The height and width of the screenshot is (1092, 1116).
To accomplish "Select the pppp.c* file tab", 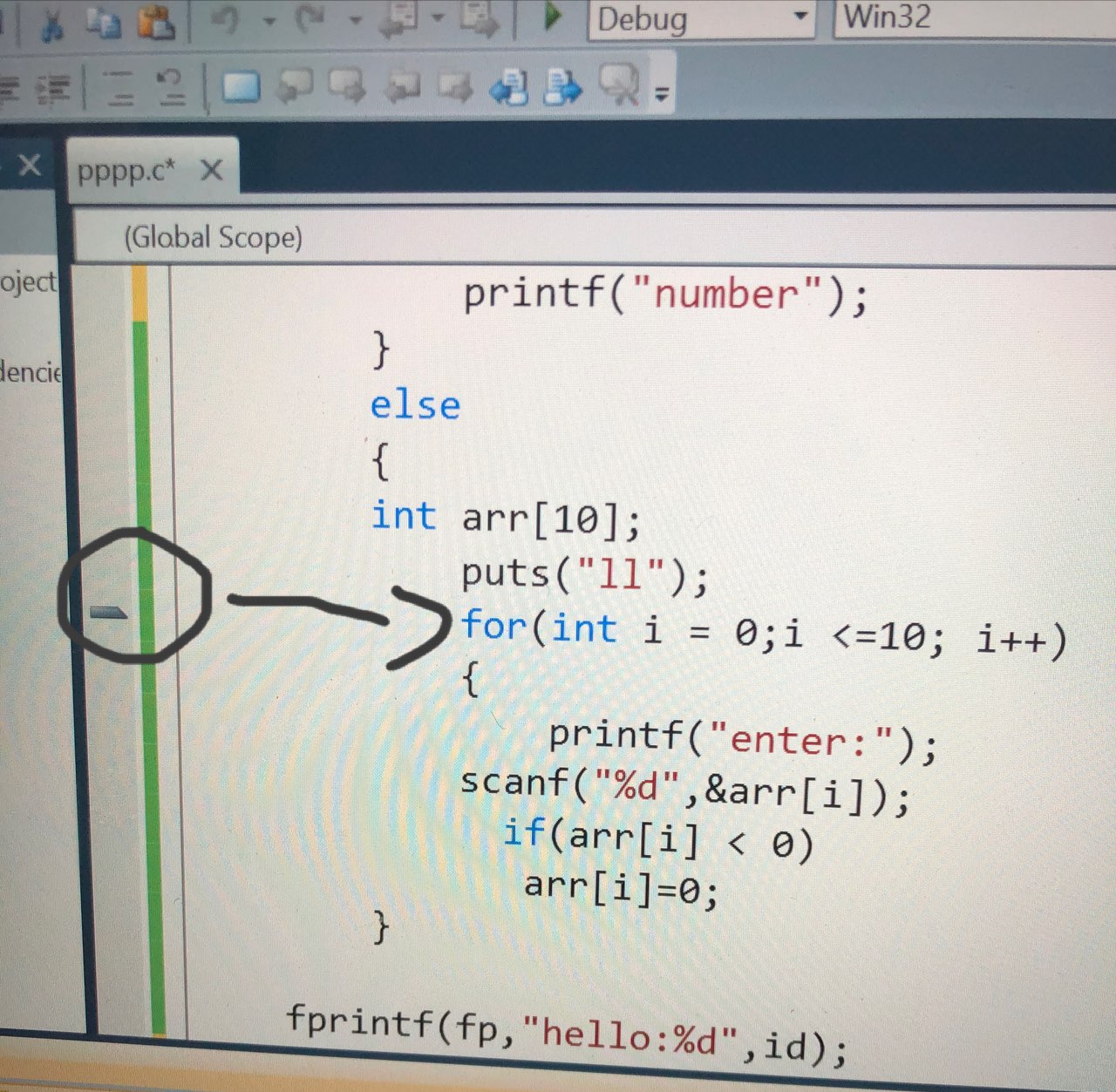I will coord(127,170).
